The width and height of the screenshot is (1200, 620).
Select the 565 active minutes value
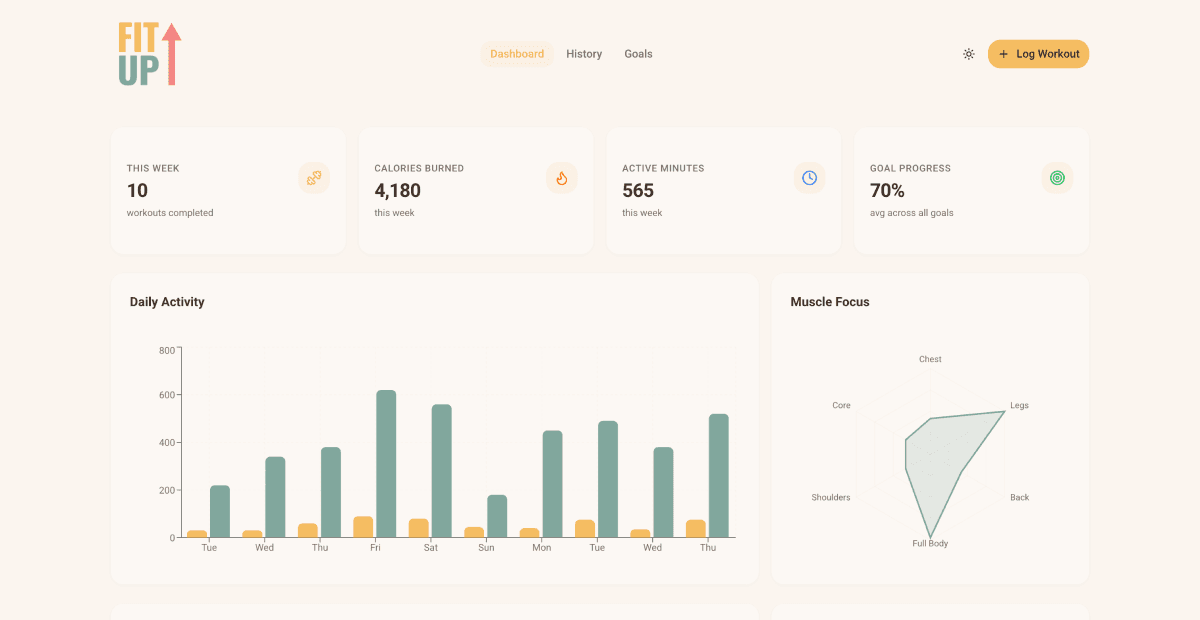tap(638, 190)
